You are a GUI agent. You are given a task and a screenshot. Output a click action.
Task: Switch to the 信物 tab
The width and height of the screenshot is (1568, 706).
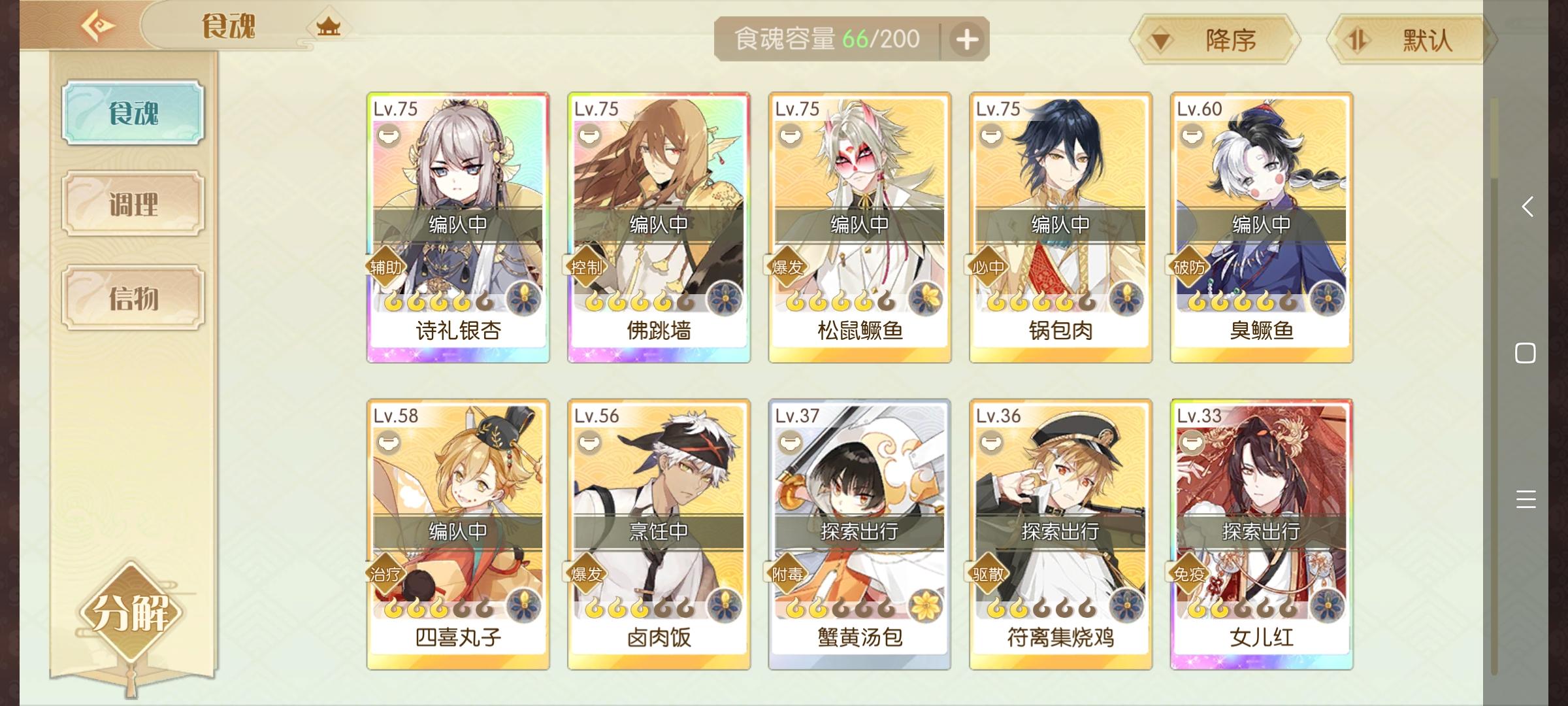tap(133, 298)
